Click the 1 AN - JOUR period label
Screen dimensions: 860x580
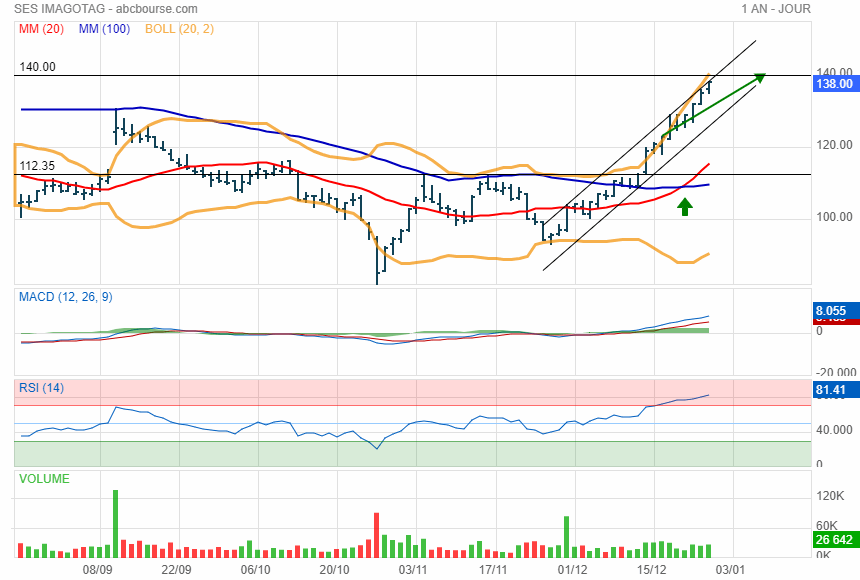pyautogui.click(x=776, y=9)
